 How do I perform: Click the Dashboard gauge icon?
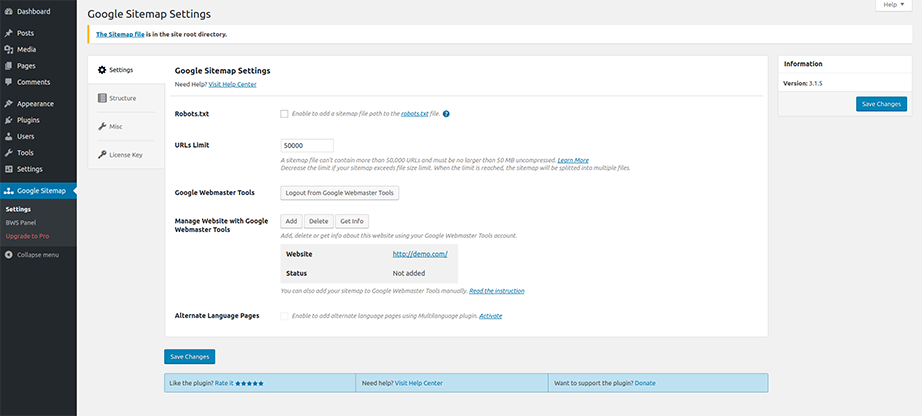(8, 12)
